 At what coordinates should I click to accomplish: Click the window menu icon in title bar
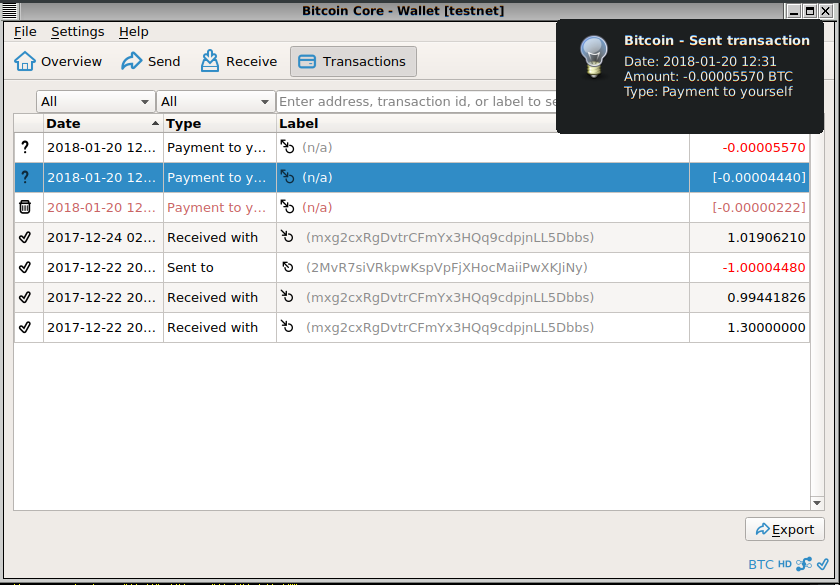[9, 10]
